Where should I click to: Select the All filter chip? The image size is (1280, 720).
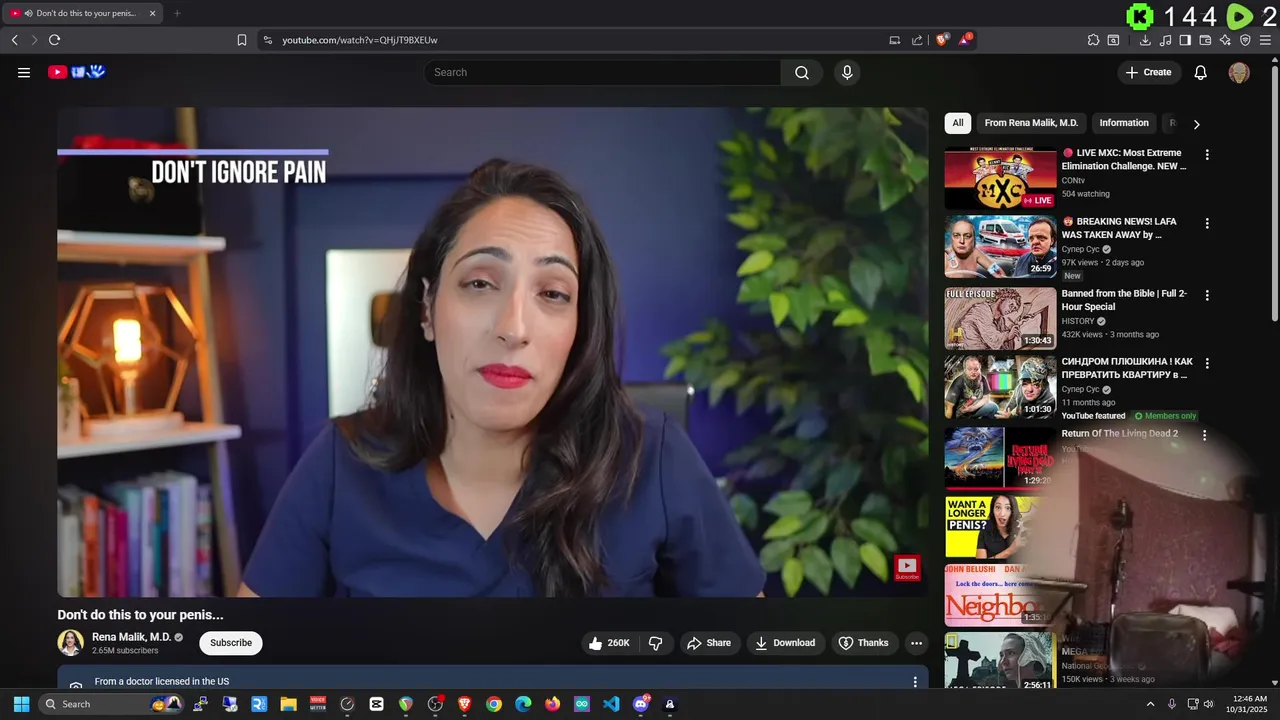(x=958, y=123)
